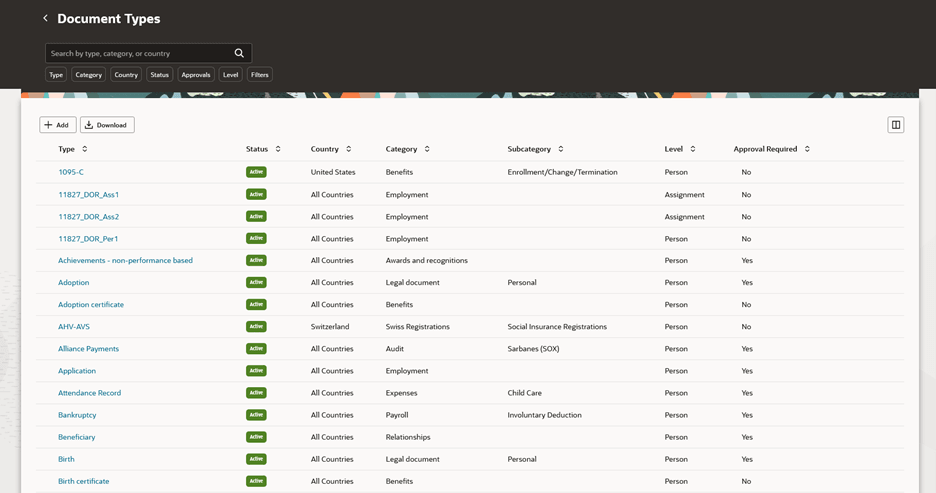Click Assignment level for 11827_DOR_Ass2
The image size is (936, 493).
click(685, 217)
